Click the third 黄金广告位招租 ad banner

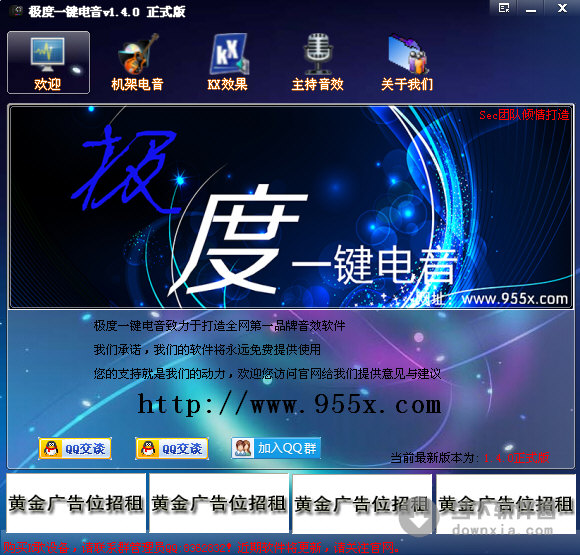tap(362, 503)
